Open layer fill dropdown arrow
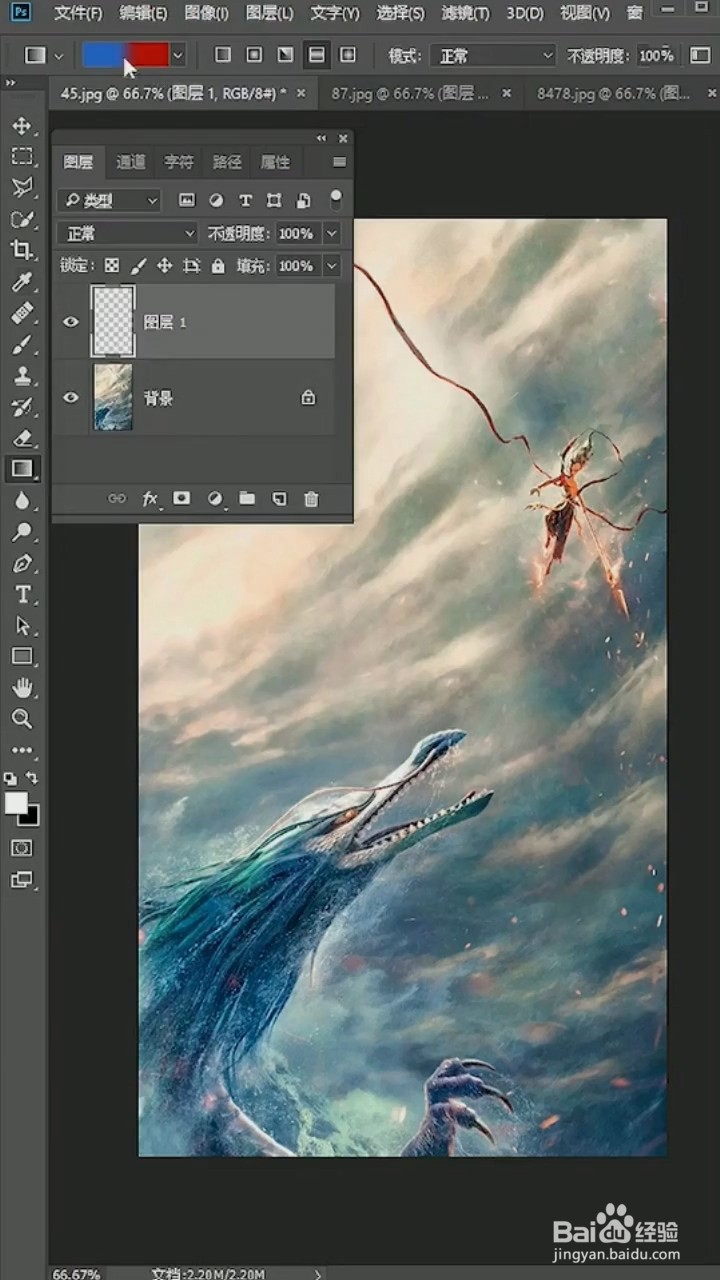This screenshot has width=720, height=1280. [x=332, y=266]
